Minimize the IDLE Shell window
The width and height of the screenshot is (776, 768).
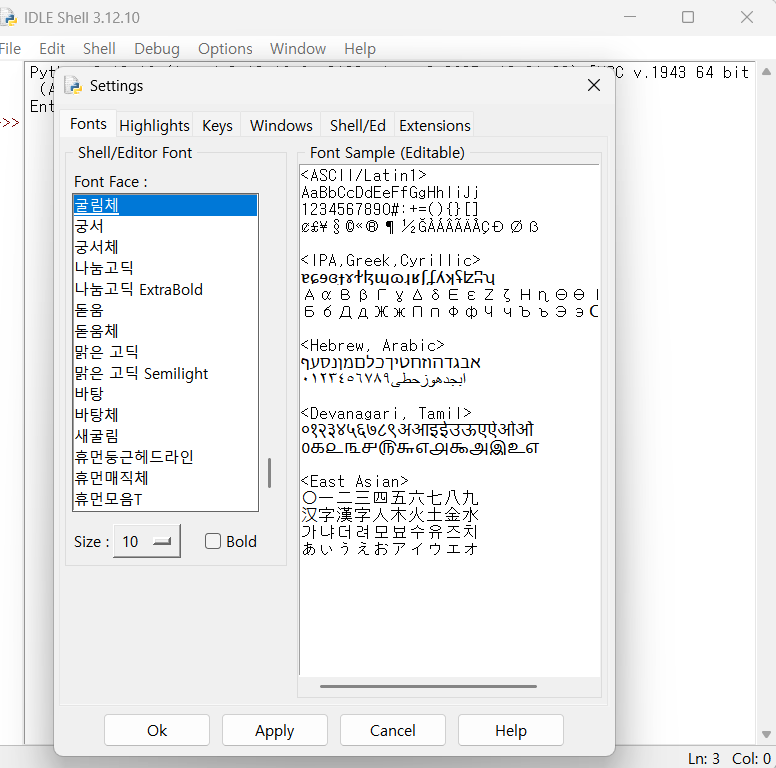[630, 17]
